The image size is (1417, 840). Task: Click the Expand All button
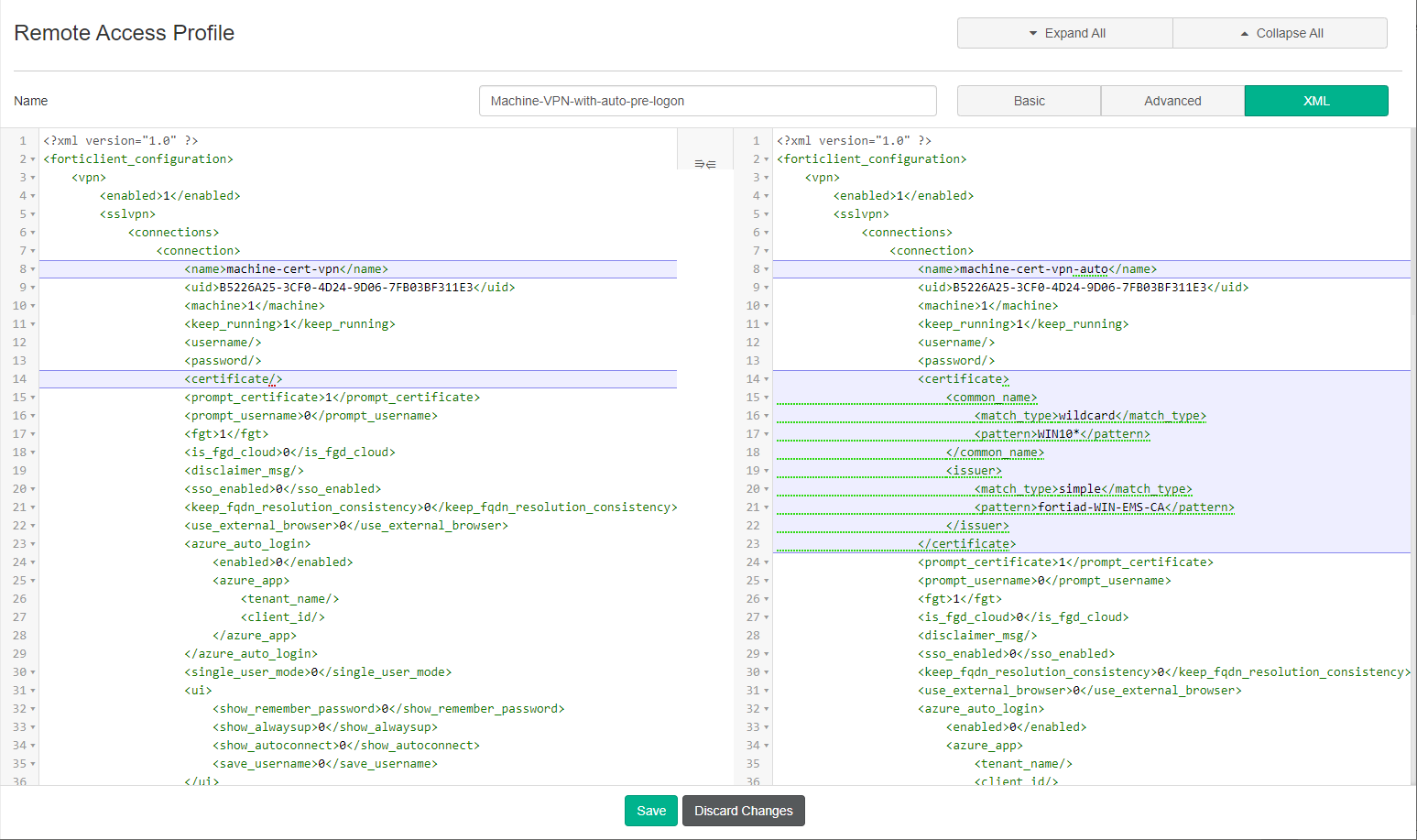click(x=1064, y=33)
